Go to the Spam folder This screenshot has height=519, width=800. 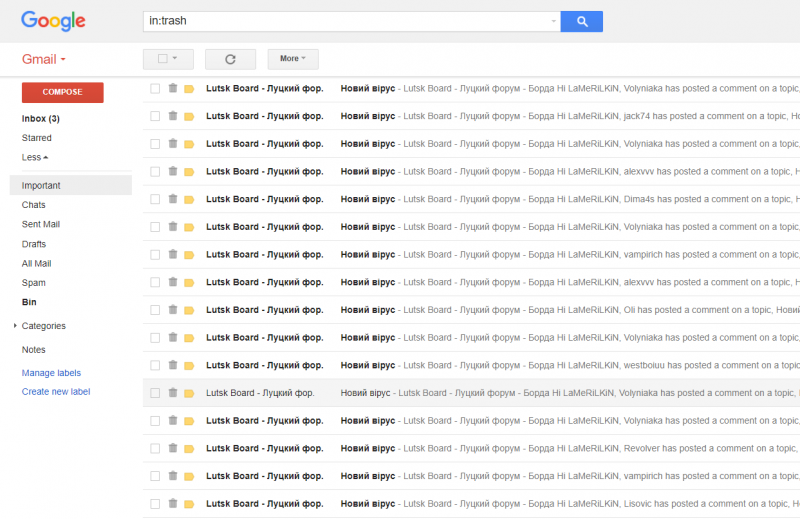[x=34, y=283]
